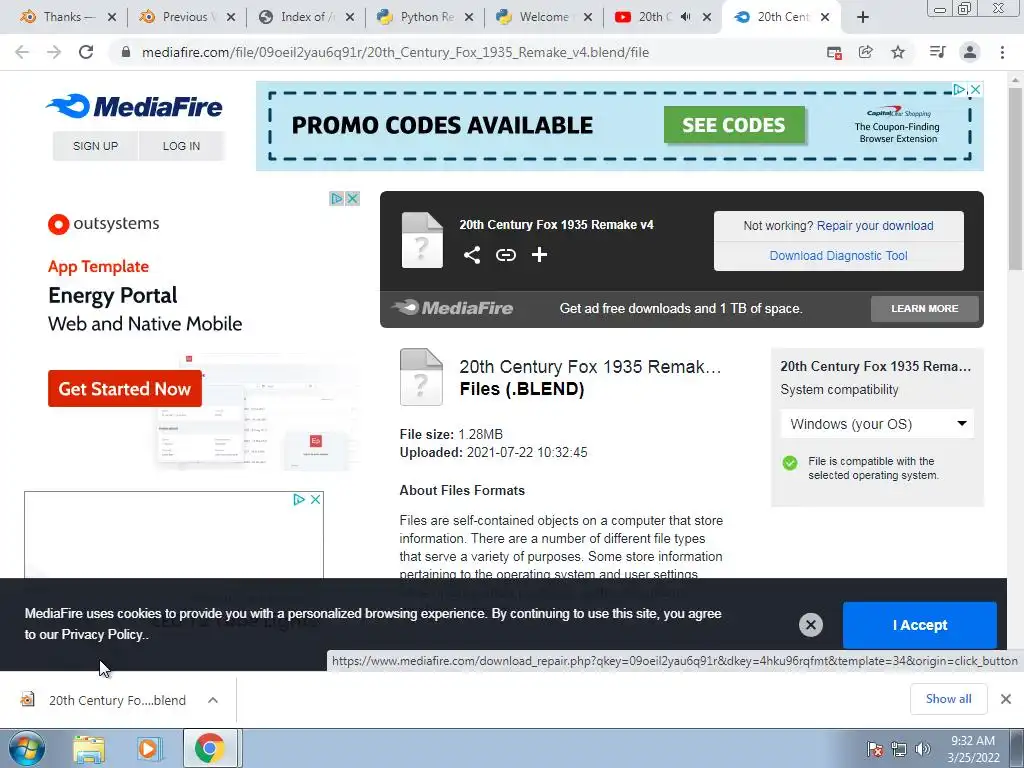
Task: Click the blocked pop-up icon in address bar
Action: click(x=834, y=52)
